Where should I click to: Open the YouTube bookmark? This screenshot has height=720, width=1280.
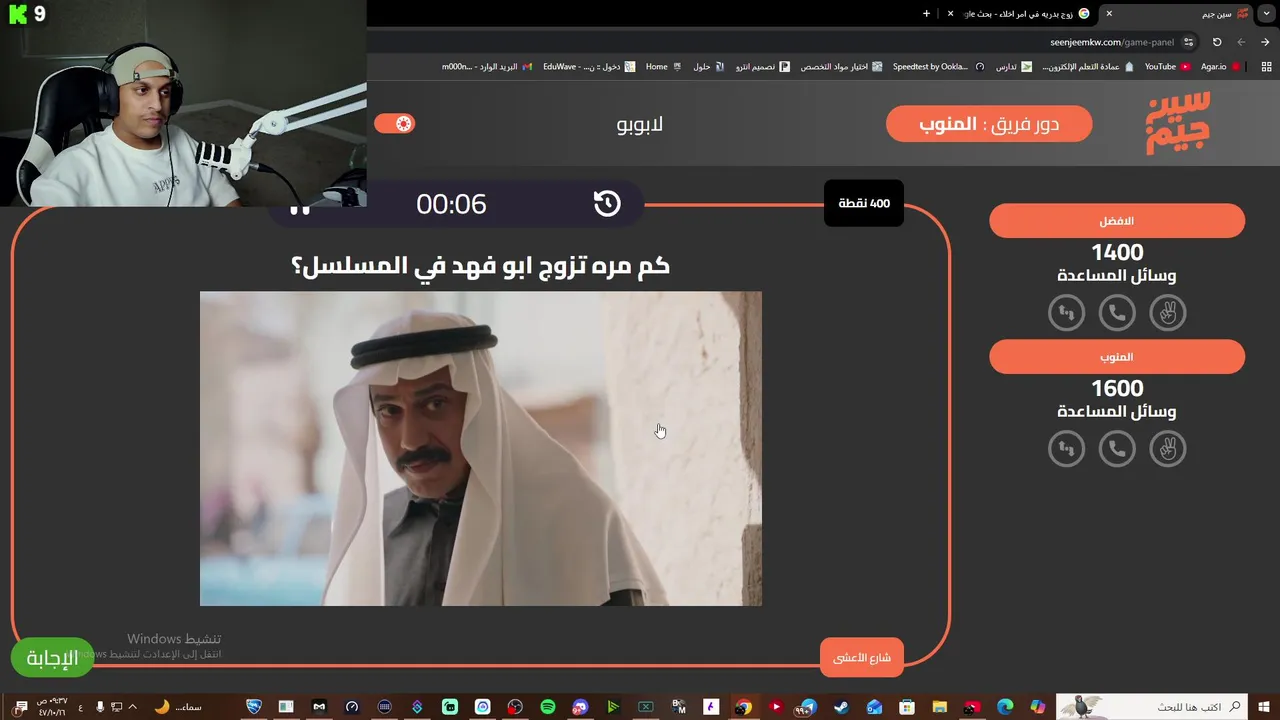pyautogui.click(x=1167, y=67)
